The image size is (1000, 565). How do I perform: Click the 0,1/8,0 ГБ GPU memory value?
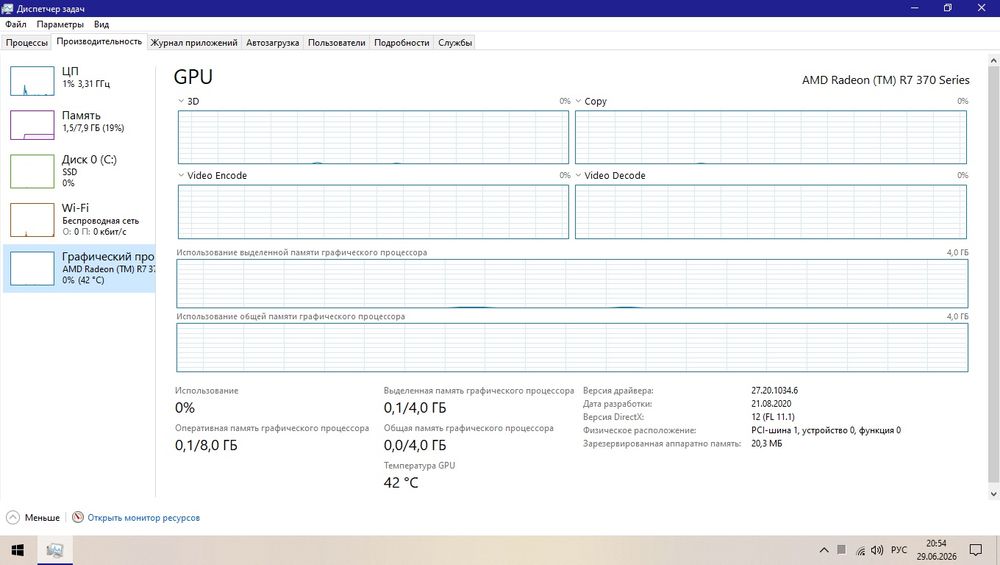tap(206, 445)
